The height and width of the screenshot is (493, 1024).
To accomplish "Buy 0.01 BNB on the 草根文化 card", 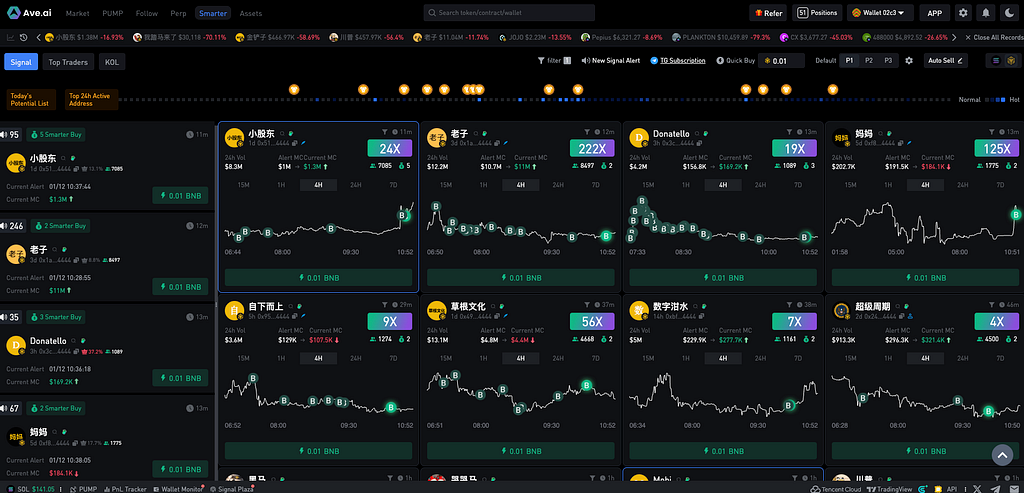I will pos(520,451).
